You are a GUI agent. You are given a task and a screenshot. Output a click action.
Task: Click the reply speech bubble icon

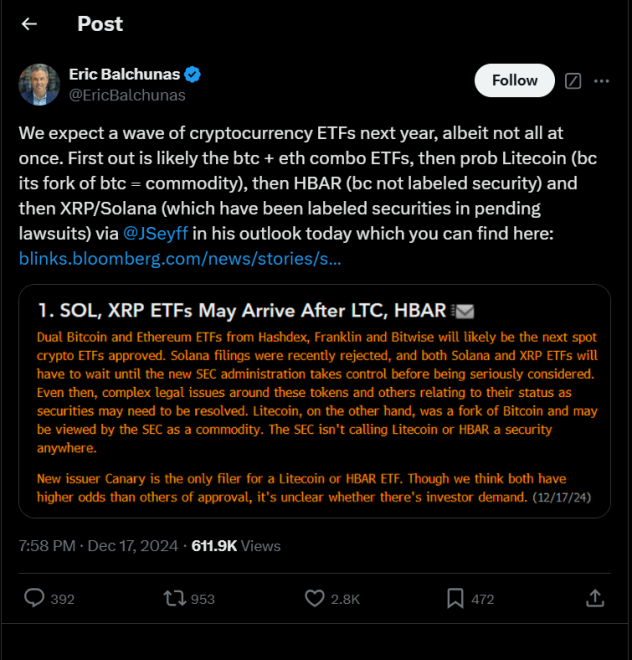(x=34, y=598)
